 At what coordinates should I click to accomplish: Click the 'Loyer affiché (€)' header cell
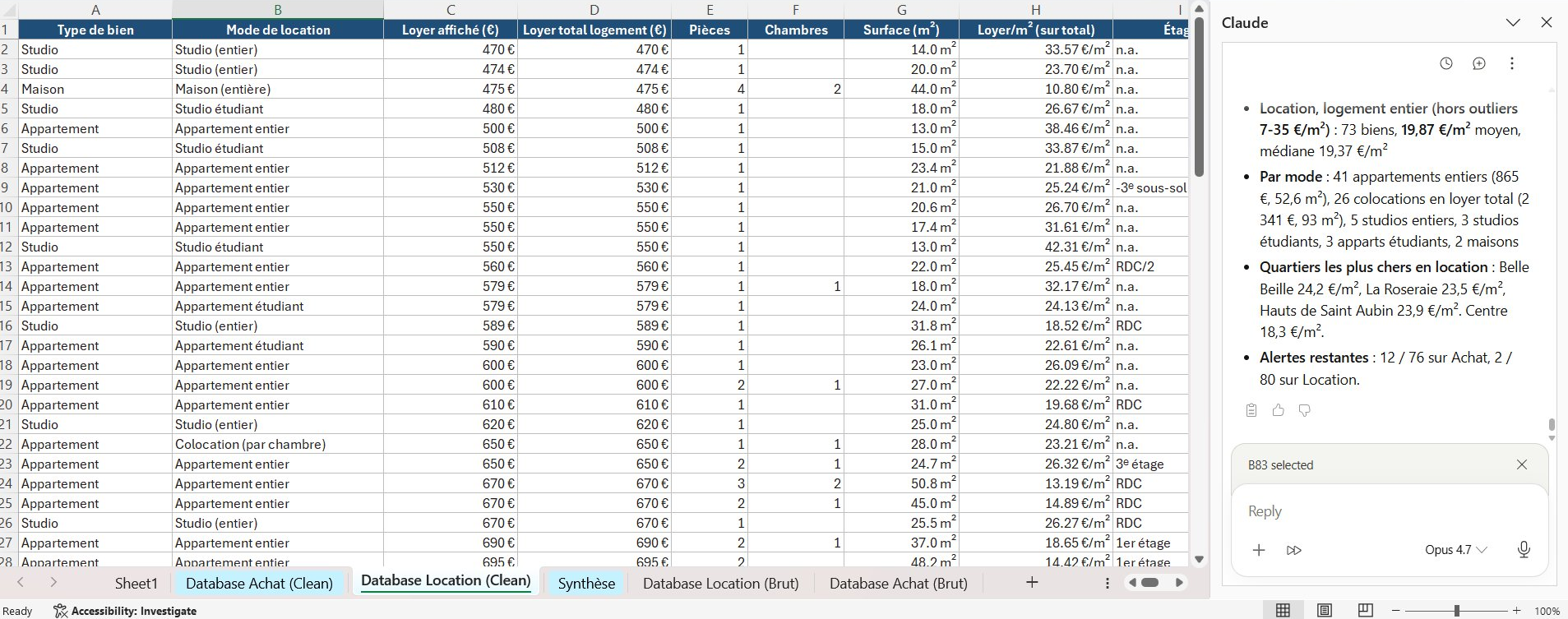point(451,30)
